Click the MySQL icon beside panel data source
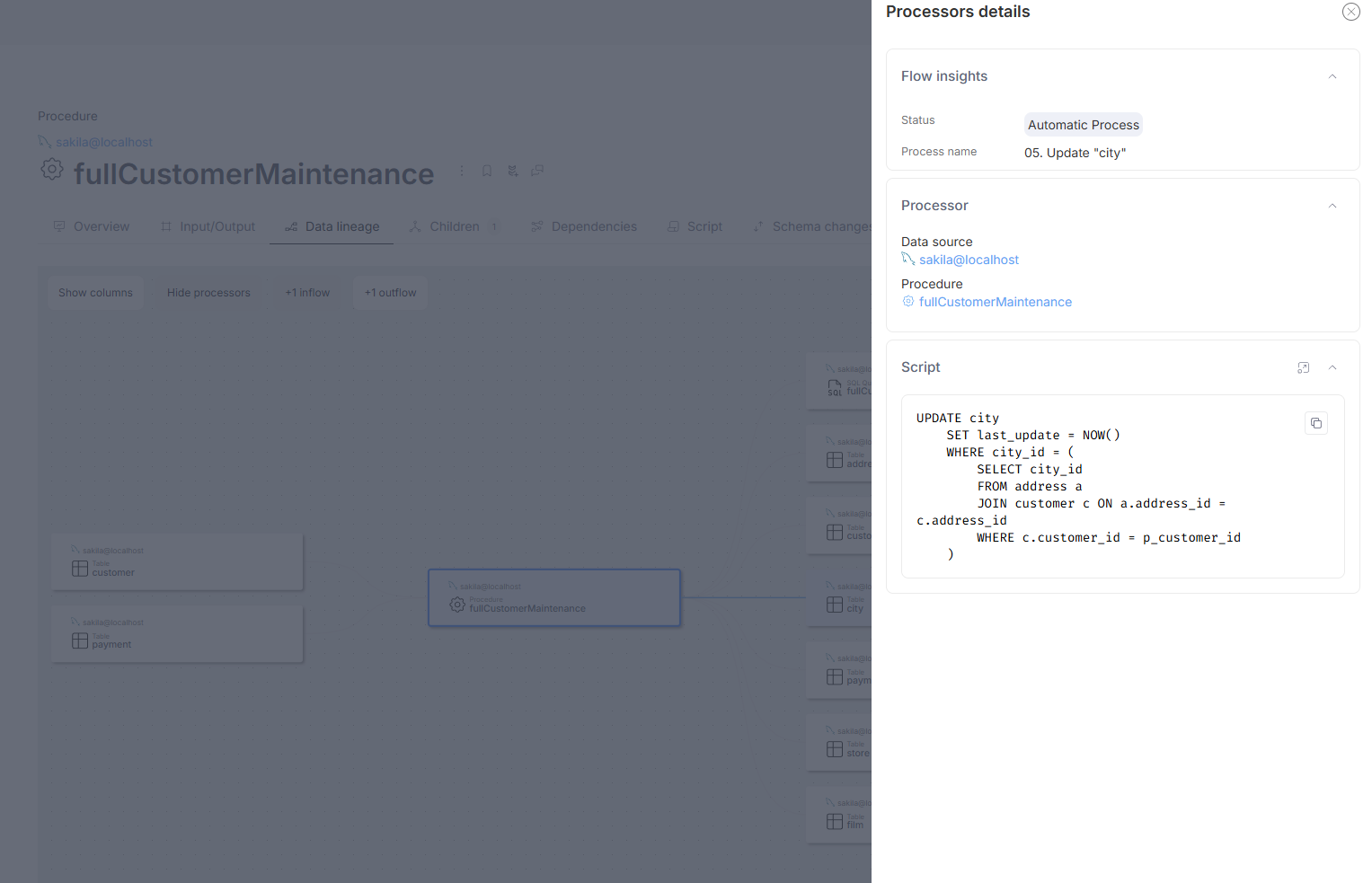This screenshot has height=883, width=1372. [908, 259]
